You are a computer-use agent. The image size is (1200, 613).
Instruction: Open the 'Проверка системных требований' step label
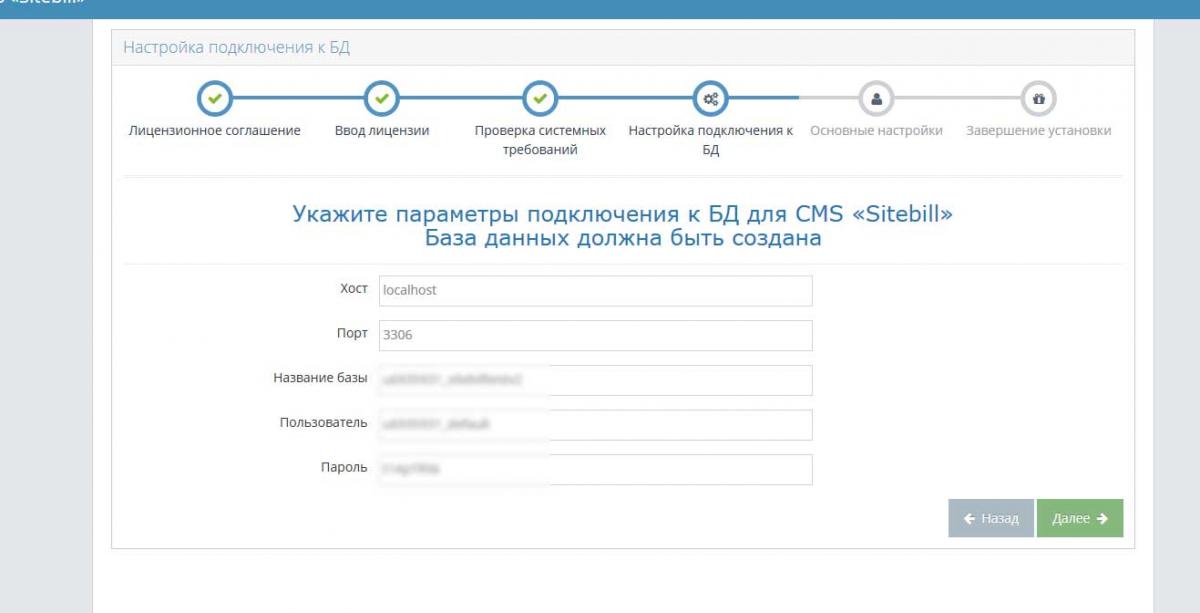pos(540,140)
